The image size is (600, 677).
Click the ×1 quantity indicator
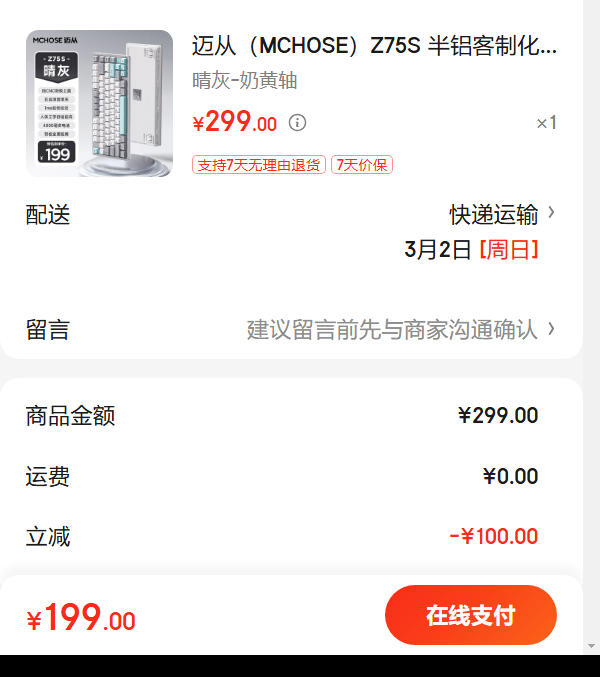click(546, 123)
